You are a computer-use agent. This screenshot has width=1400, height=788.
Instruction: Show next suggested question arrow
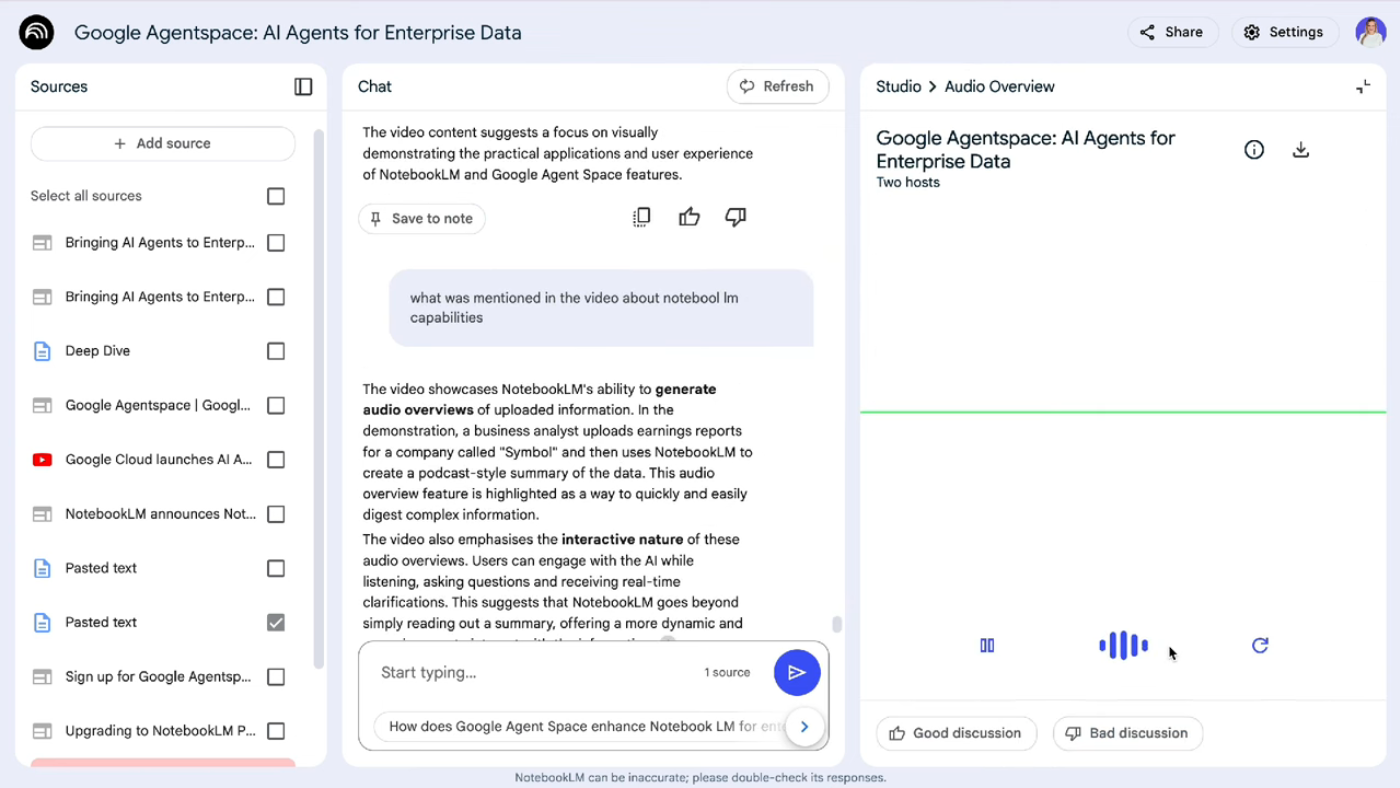[804, 727]
